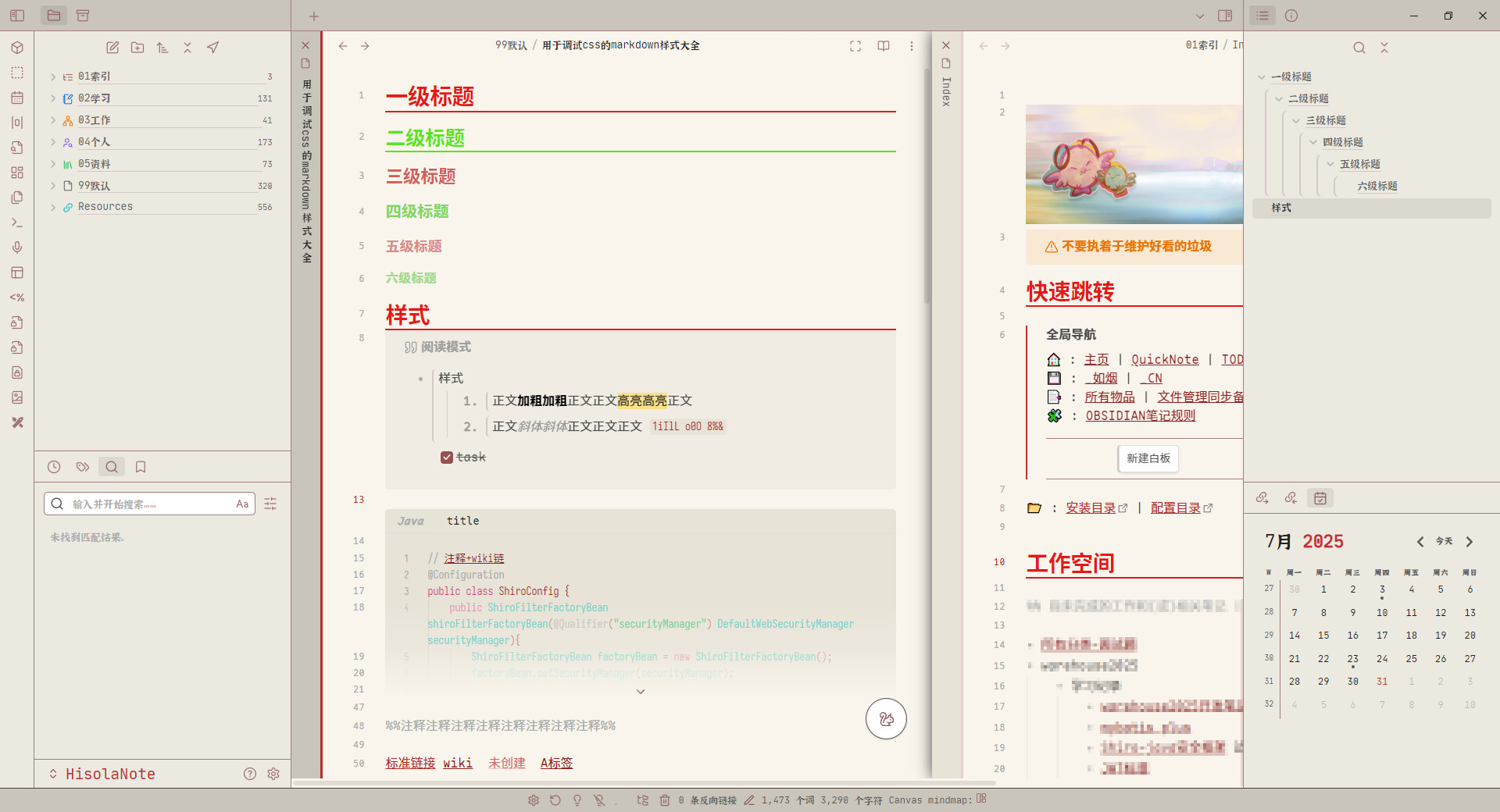Focus the search input field

coord(148,504)
